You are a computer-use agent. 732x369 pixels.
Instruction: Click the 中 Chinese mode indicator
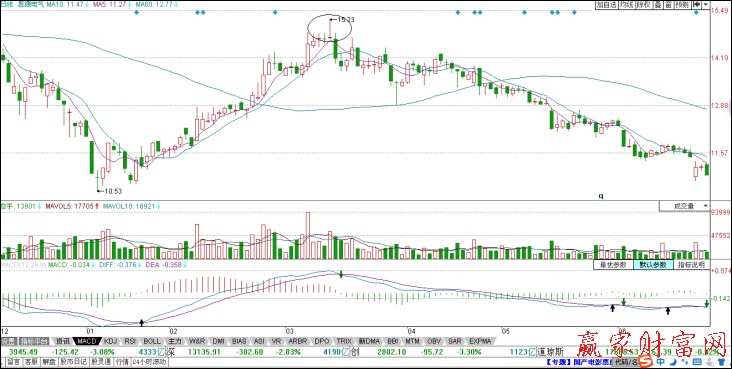tap(661, 362)
